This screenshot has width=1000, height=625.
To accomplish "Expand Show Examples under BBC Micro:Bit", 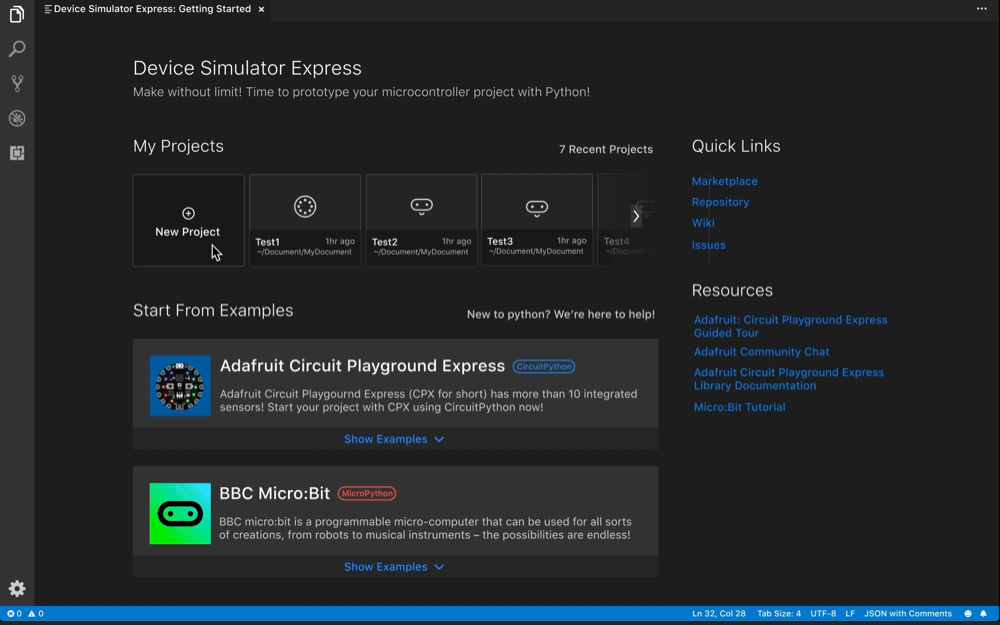I will (x=394, y=567).
